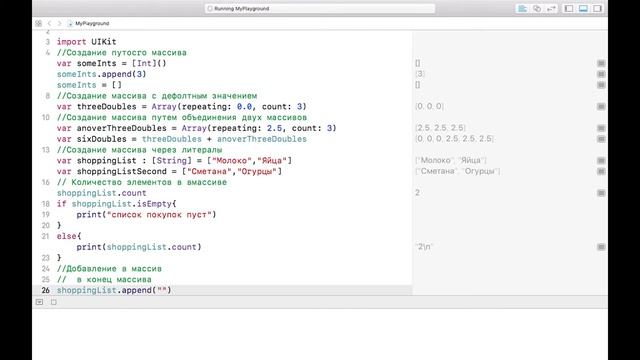Click the var sixDoubles declaration
The width and height of the screenshot is (640, 360).
pyautogui.click(x=182, y=139)
